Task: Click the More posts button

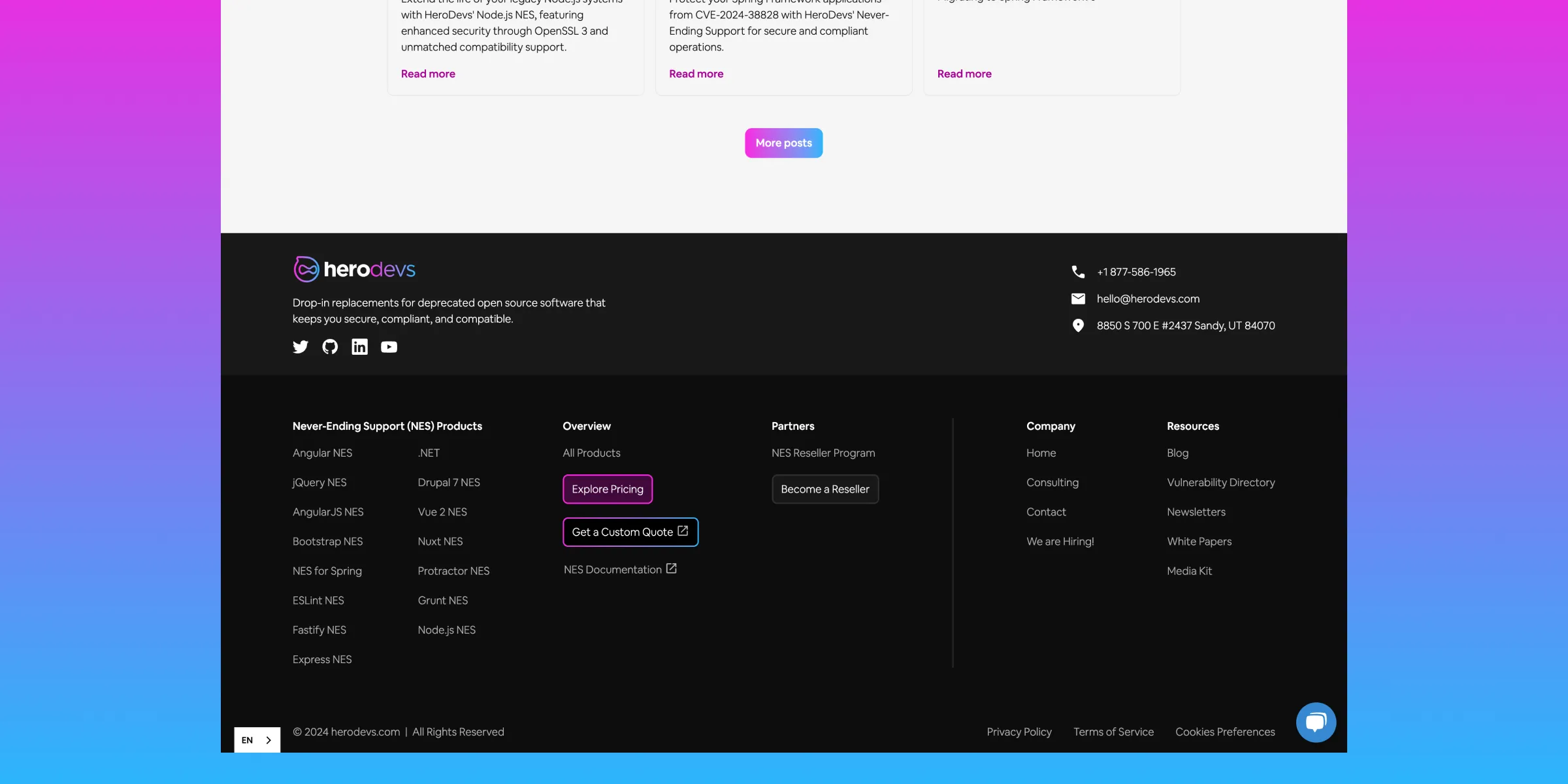Action: (783, 143)
